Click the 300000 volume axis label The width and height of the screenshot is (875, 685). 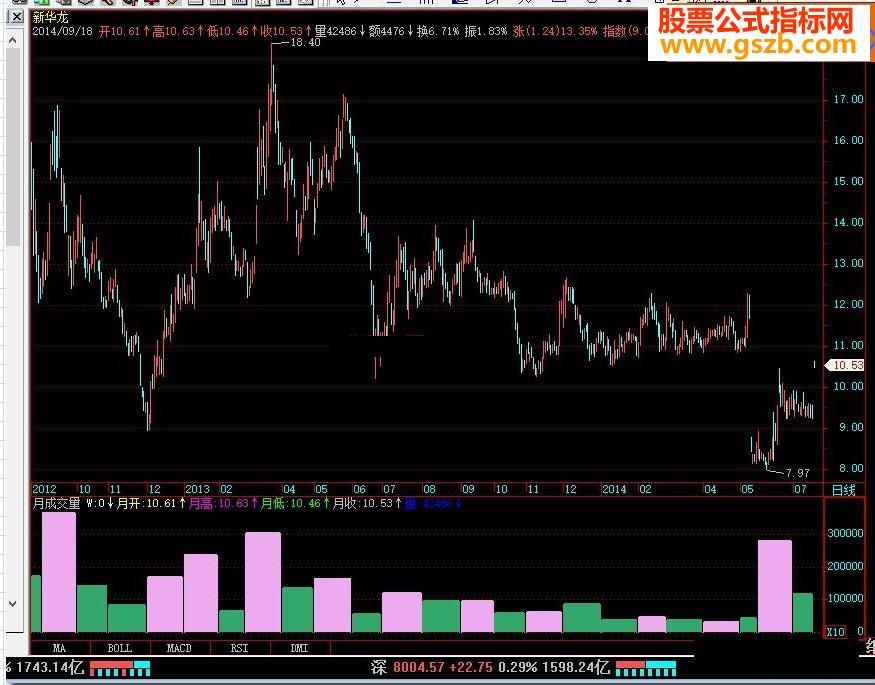click(x=845, y=533)
